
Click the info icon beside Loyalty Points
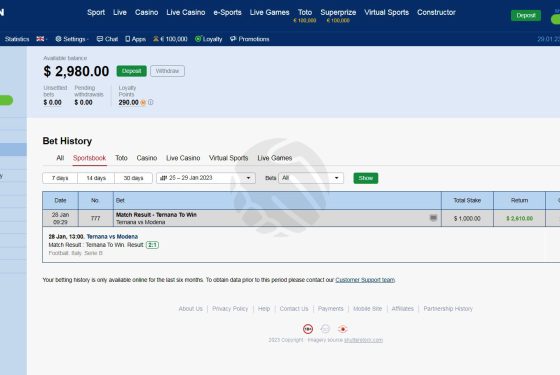(x=151, y=102)
